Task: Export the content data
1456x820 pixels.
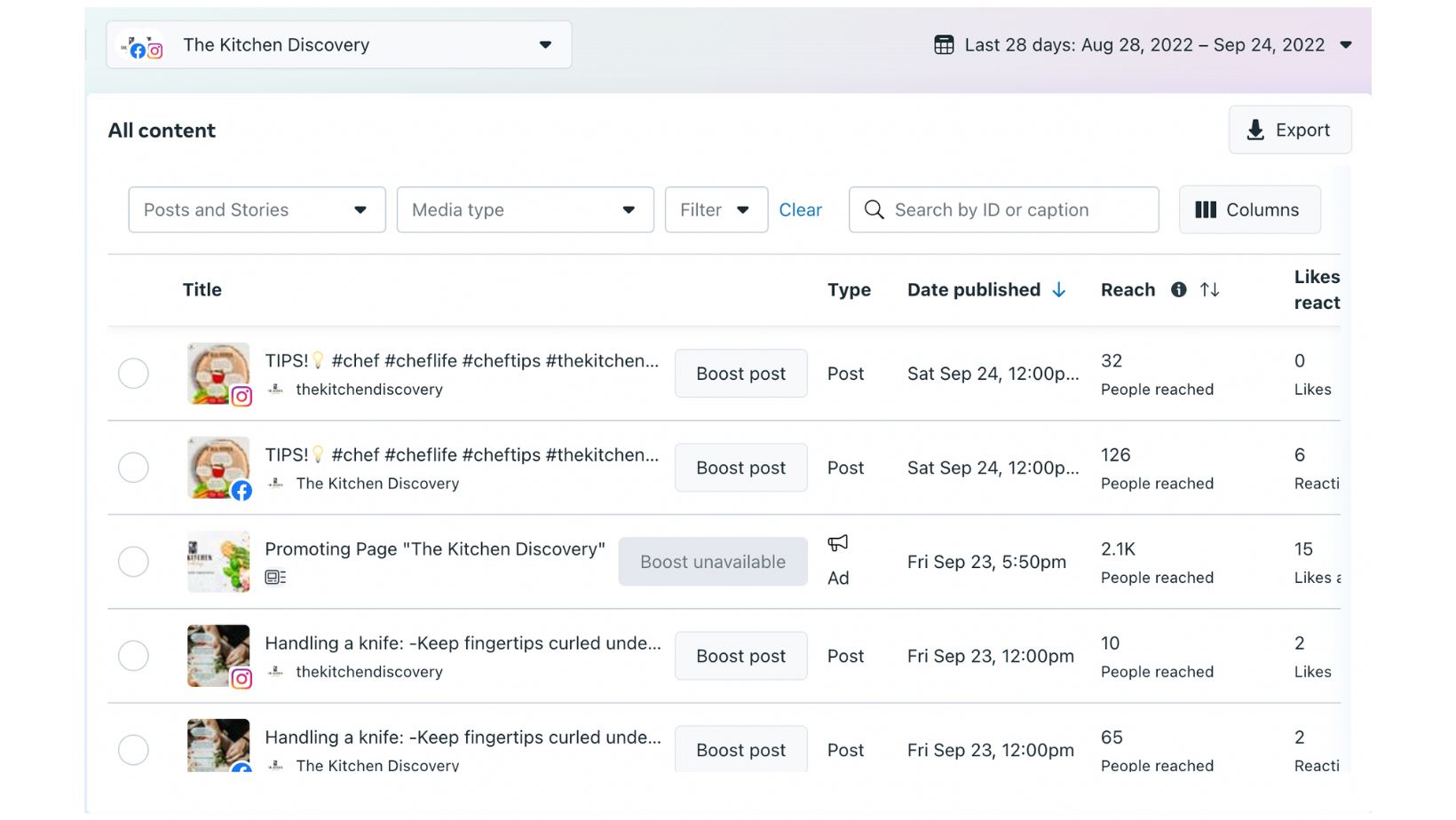Action: tap(1289, 130)
